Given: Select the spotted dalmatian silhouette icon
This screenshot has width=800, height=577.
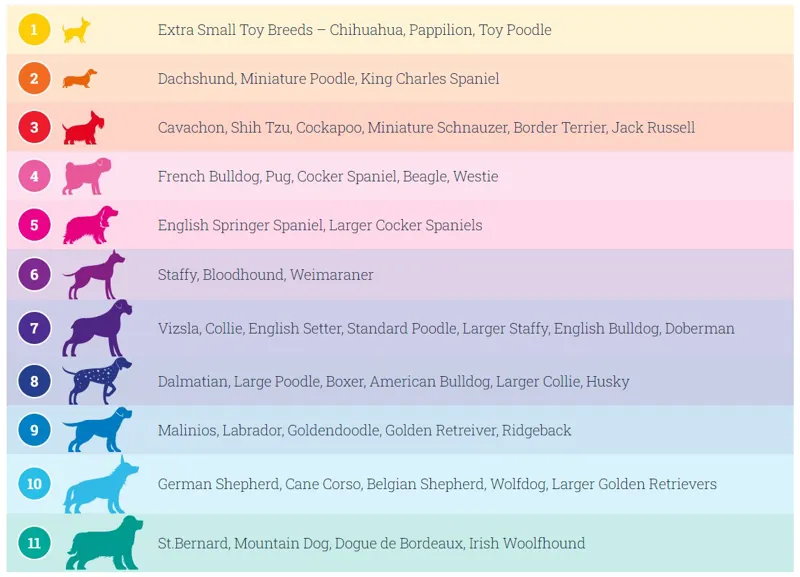Looking at the screenshot, I should point(97,381).
